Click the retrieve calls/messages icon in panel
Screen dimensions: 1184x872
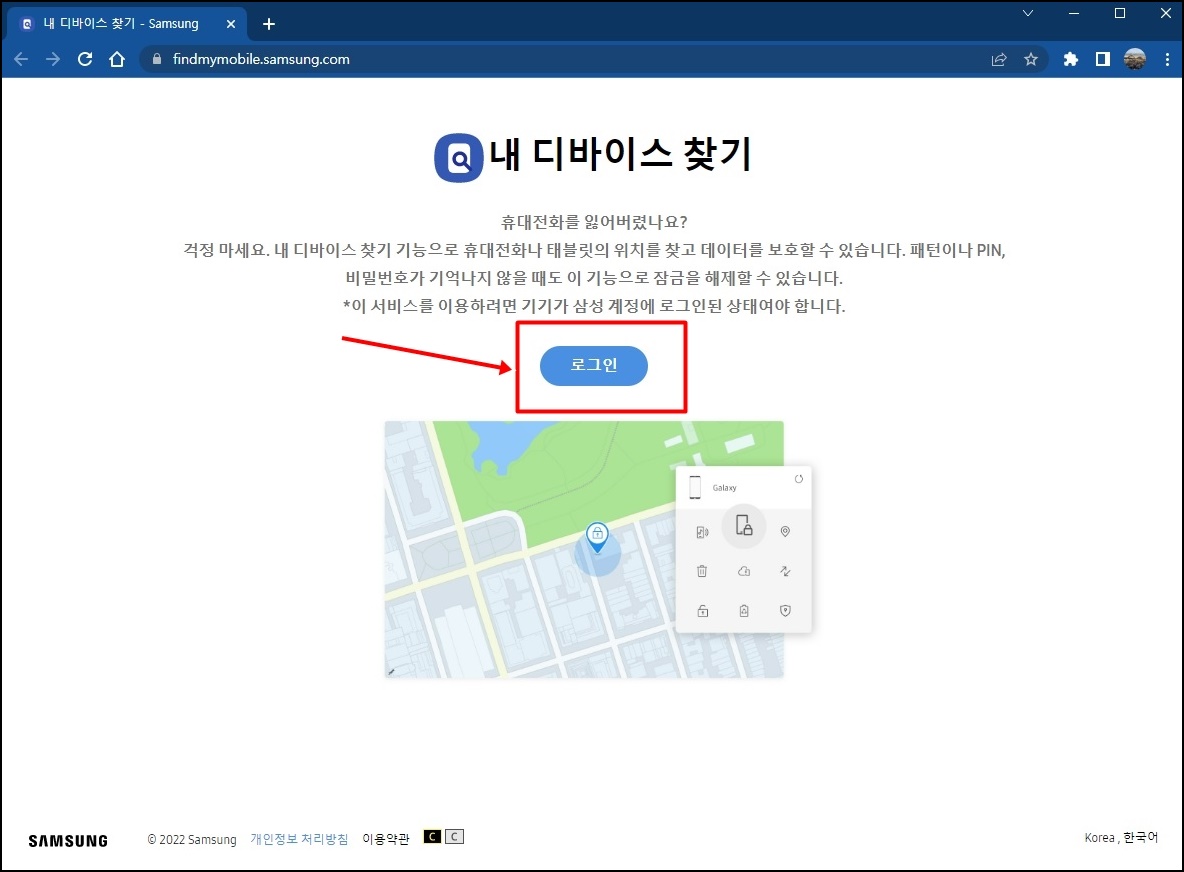(x=785, y=572)
